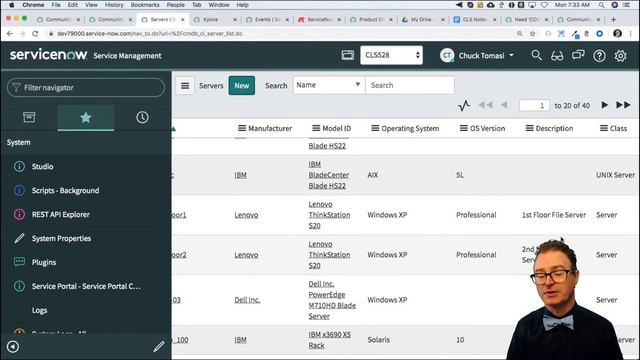
Task: Open the Servers list hamburger menu
Action: [x=185, y=86]
